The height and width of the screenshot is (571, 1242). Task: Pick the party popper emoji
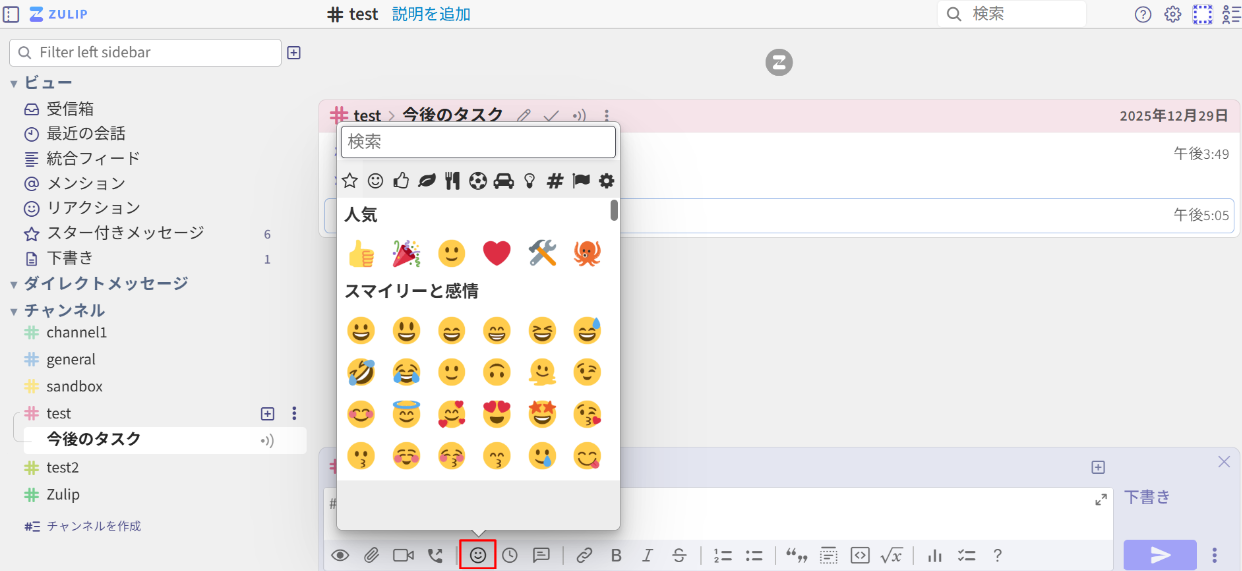pyautogui.click(x=406, y=253)
